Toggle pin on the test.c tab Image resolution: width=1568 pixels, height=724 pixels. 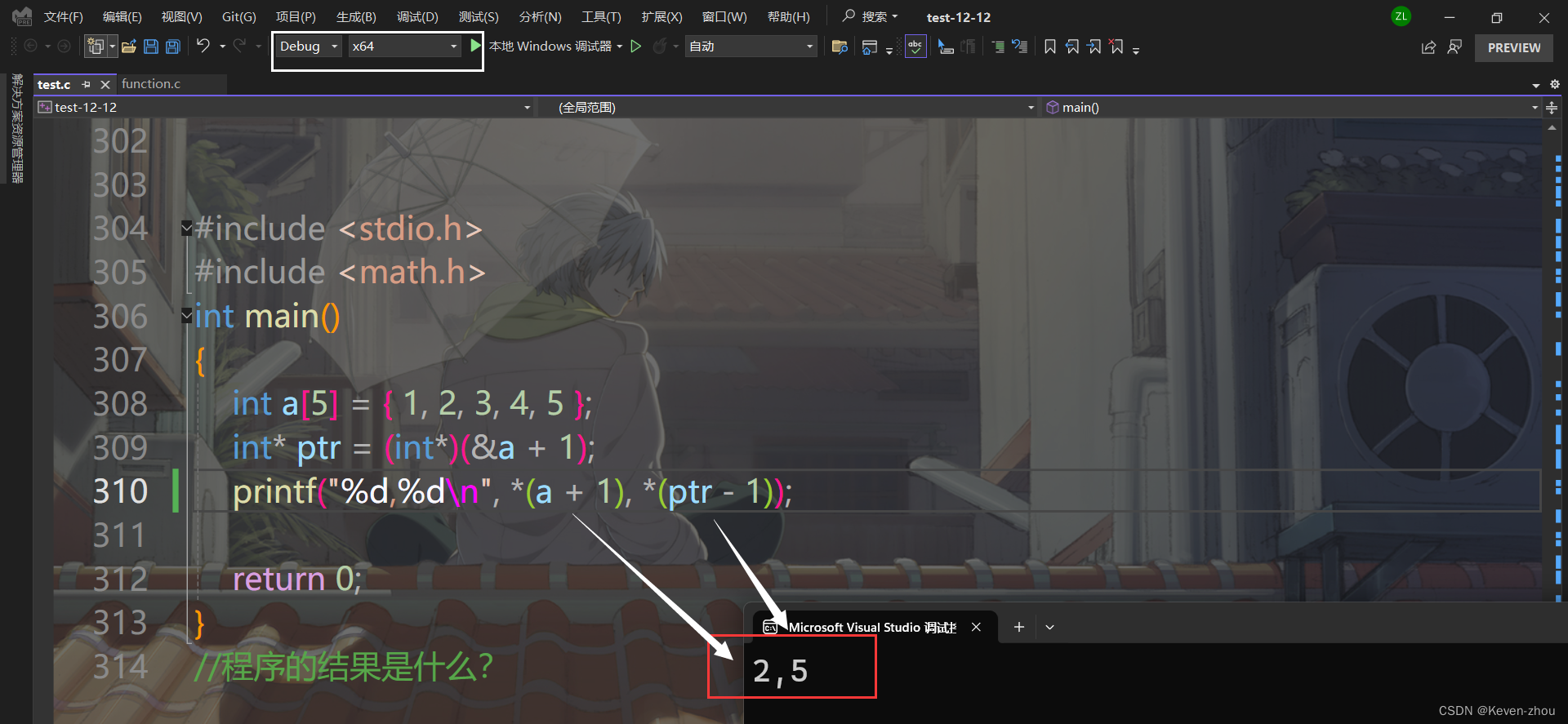click(86, 84)
